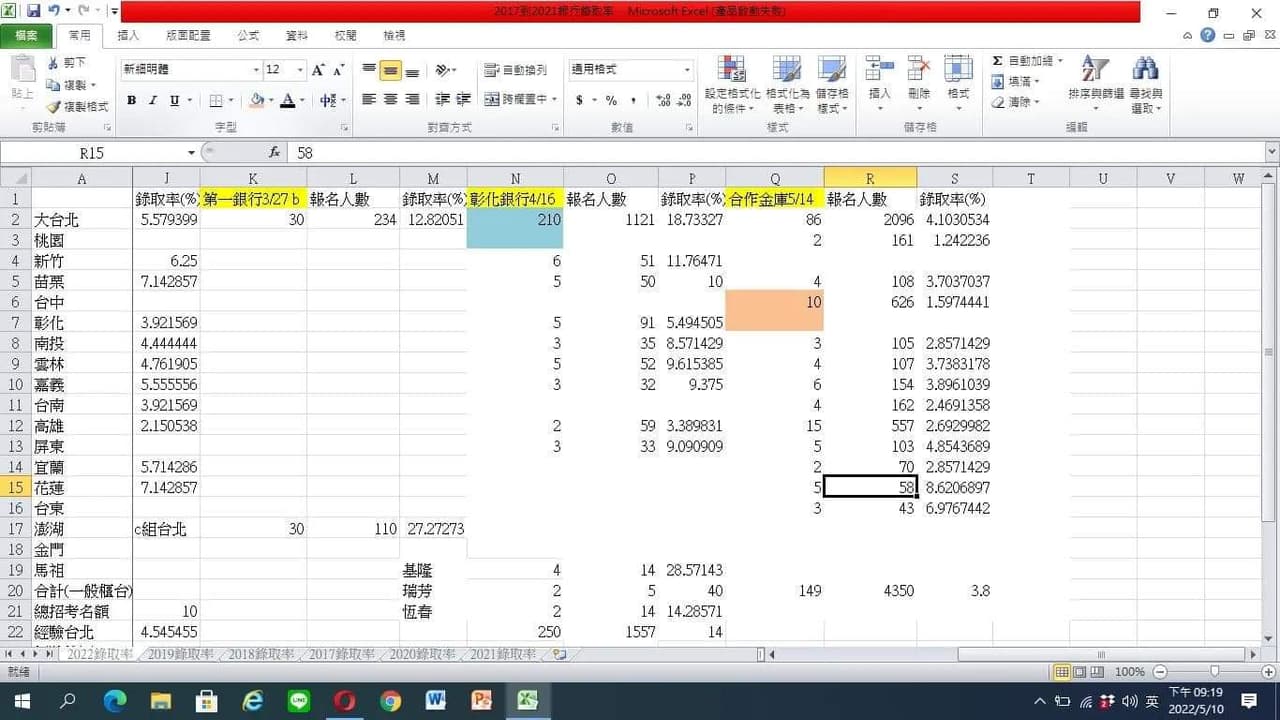Apply bold formatting with B button
Screen dimensions: 1280x720
pyautogui.click(x=131, y=100)
